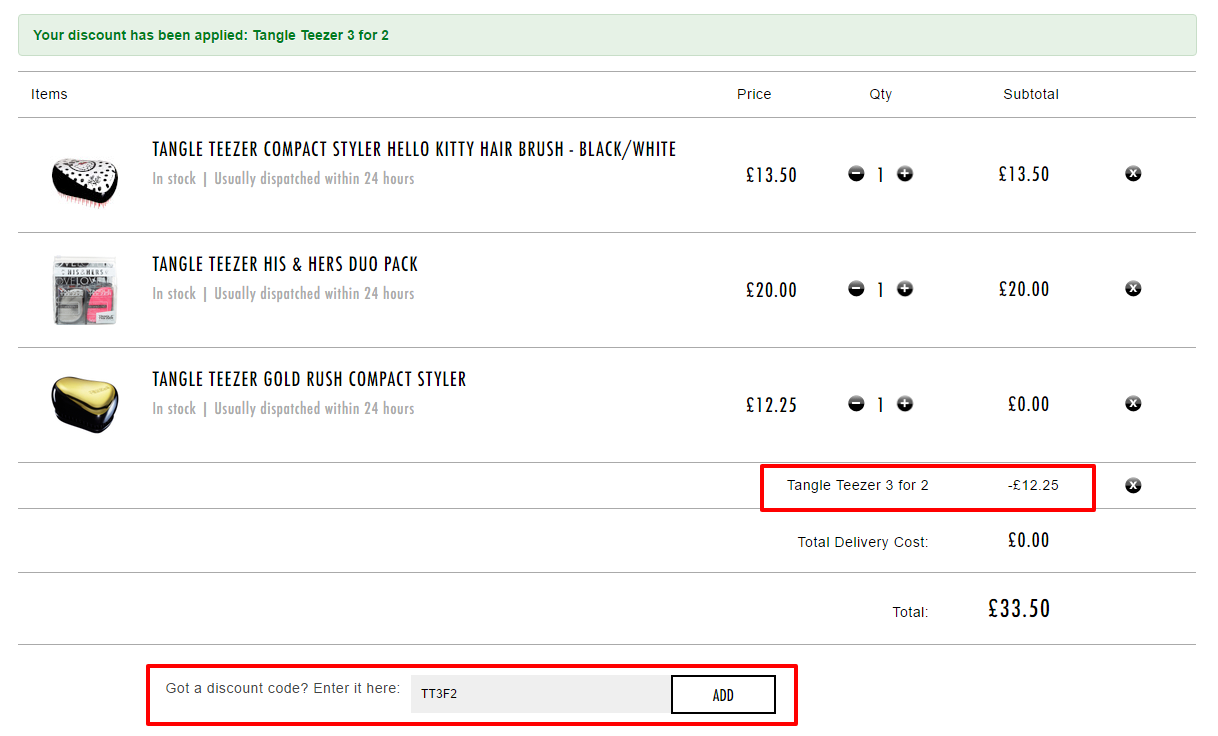Click the Price column header
1218x736 pixels.
click(754, 94)
